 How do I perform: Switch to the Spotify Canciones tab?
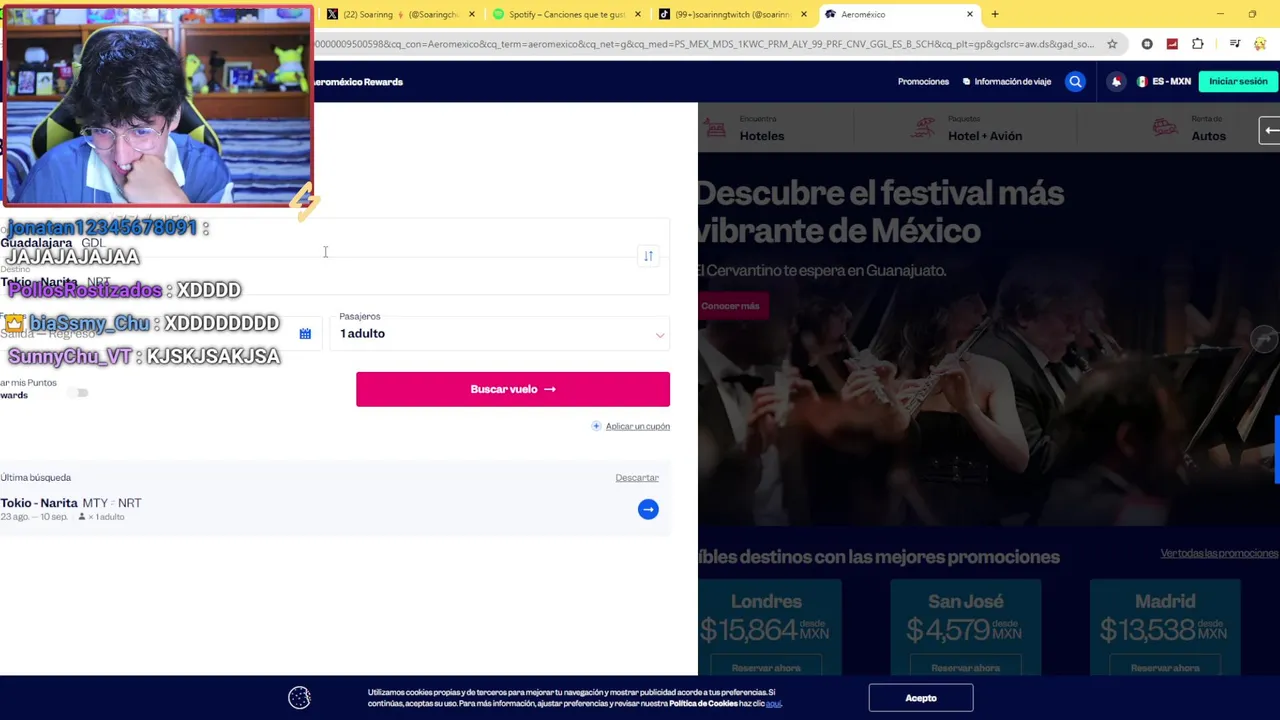click(x=568, y=14)
